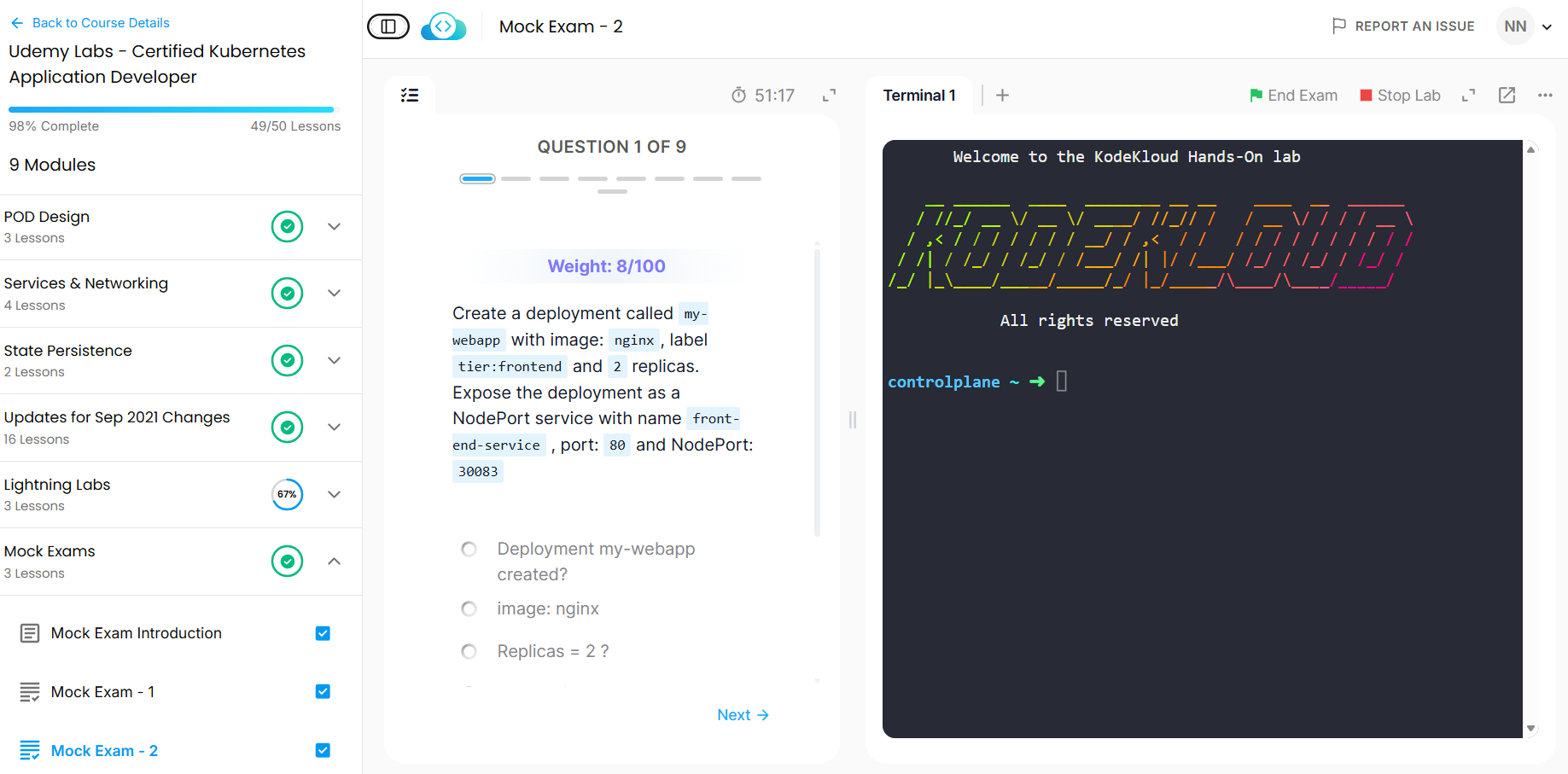The width and height of the screenshot is (1568, 774).
Task: Toggle Mock Exam Introduction checkbox
Action: point(323,633)
